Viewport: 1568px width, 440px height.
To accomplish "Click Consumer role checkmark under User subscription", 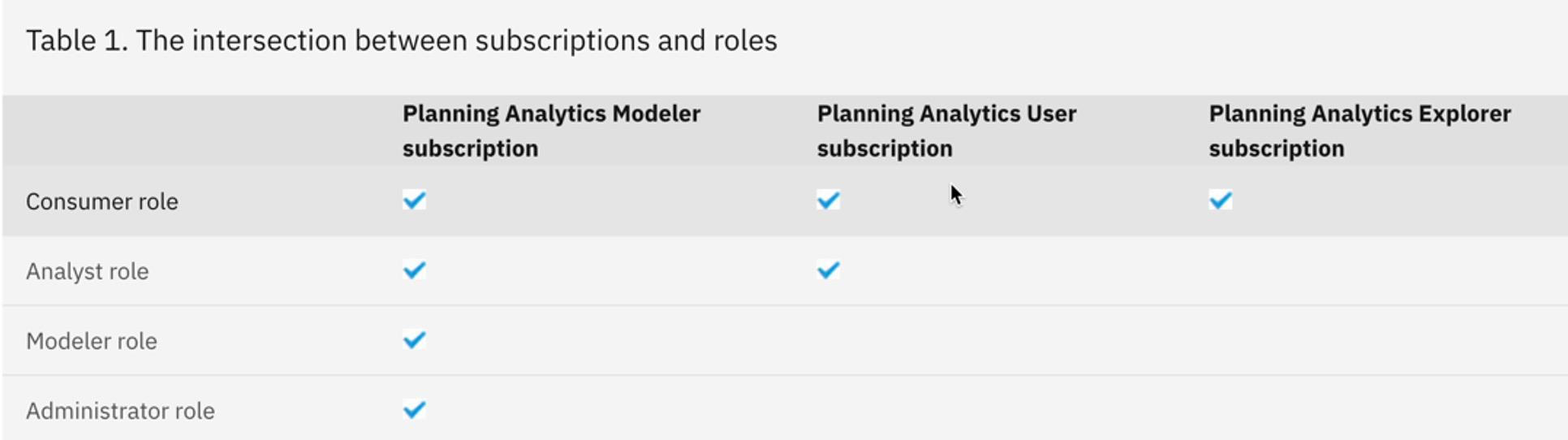I will [828, 200].
